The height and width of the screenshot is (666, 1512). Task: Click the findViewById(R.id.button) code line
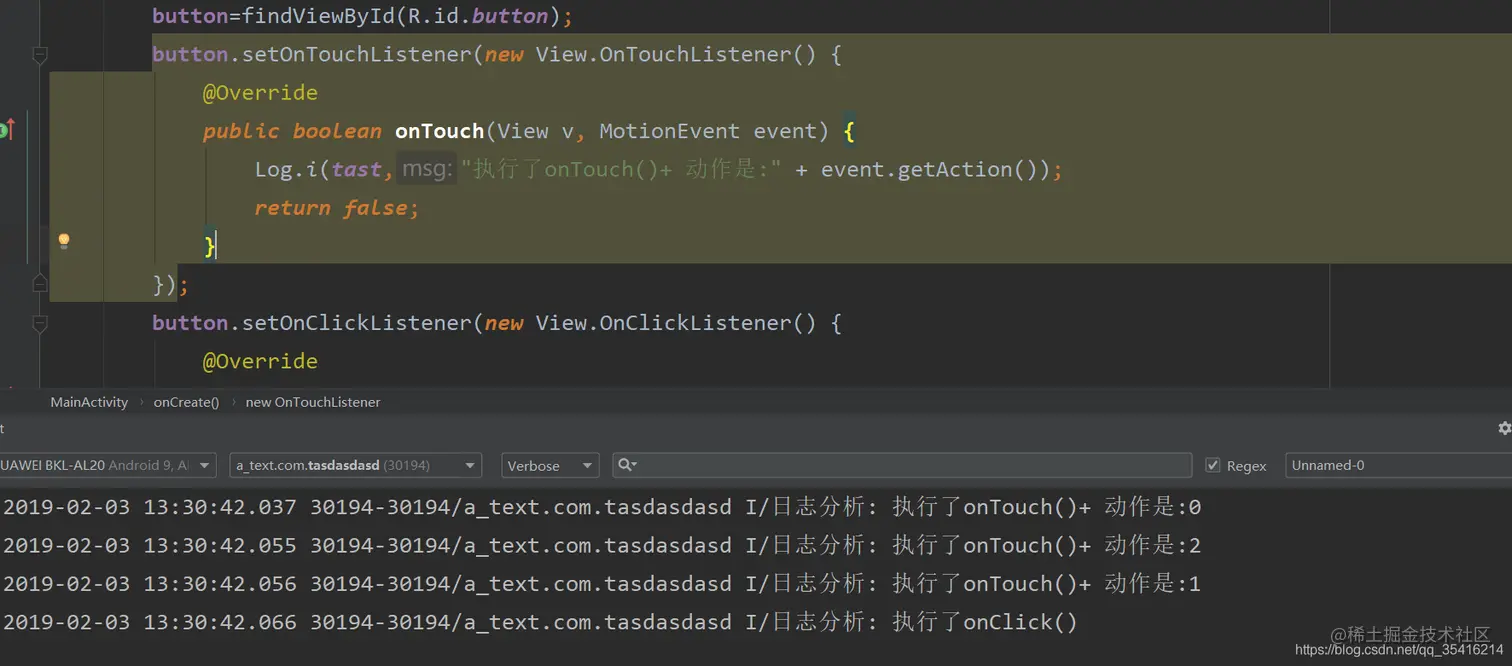point(362,16)
